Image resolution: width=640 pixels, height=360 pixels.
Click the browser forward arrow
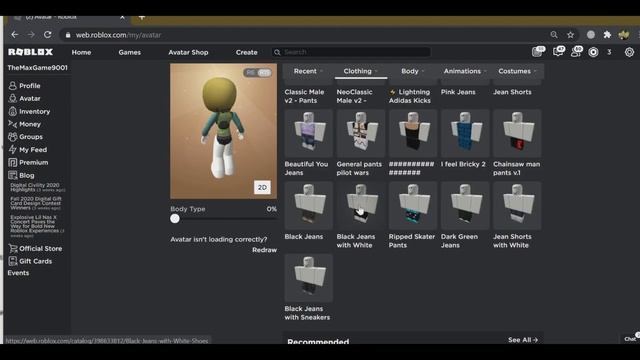click(x=31, y=35)
